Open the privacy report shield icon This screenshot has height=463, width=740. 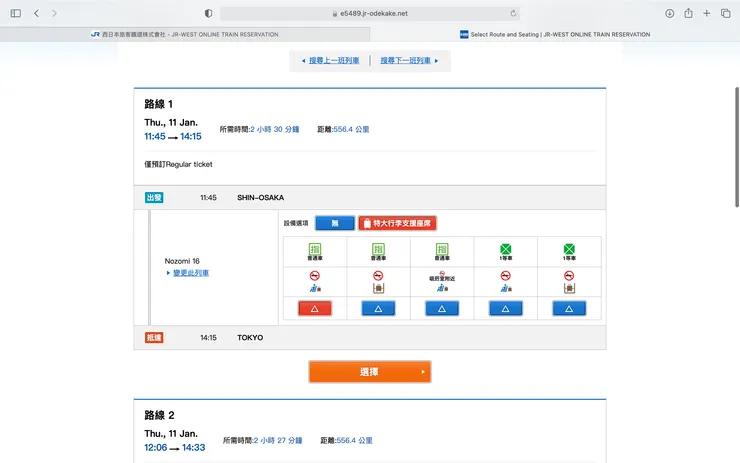point(208,13)
